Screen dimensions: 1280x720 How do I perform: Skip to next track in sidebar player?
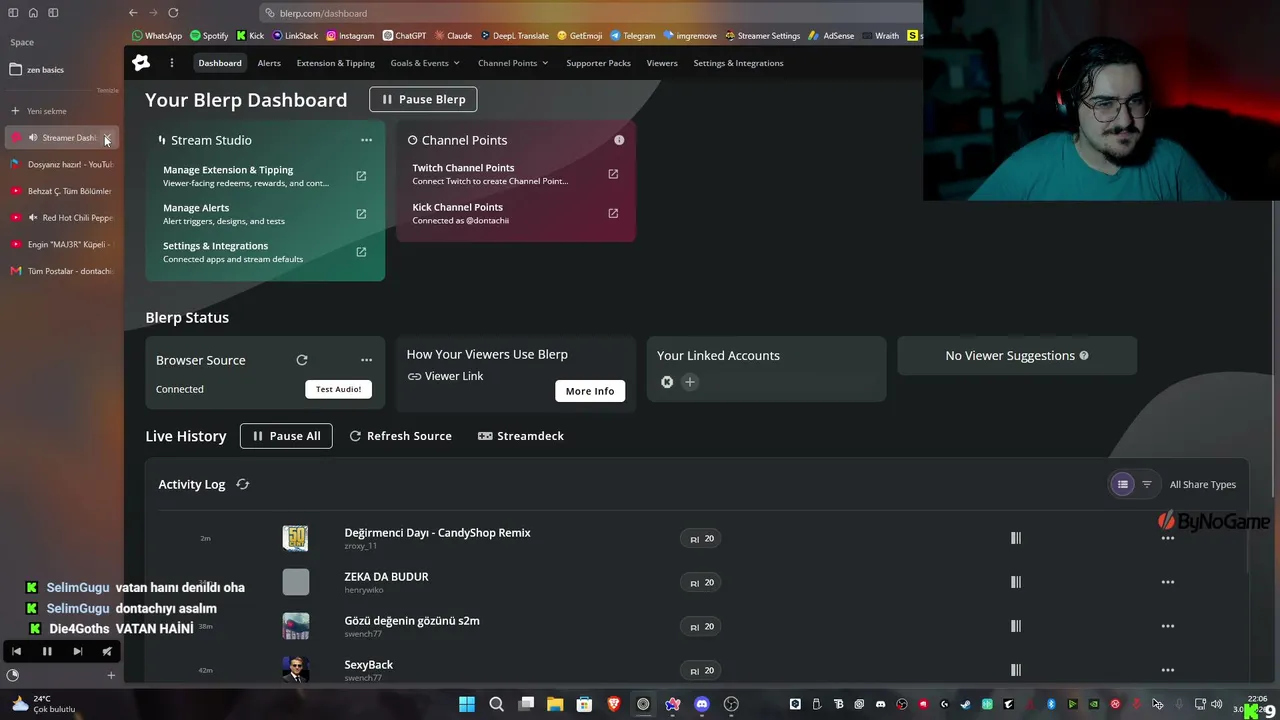78,651
